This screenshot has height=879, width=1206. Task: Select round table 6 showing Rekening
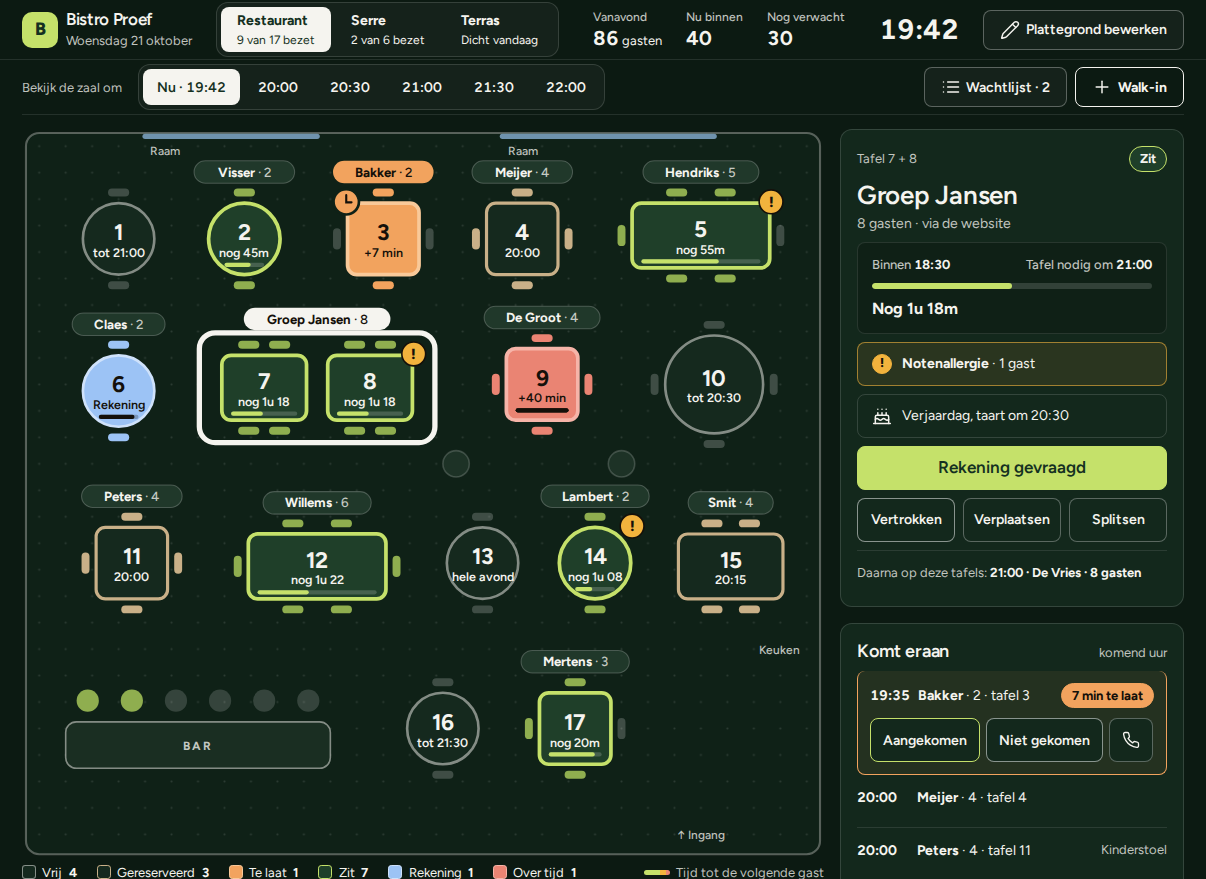[x=118, y=391]
